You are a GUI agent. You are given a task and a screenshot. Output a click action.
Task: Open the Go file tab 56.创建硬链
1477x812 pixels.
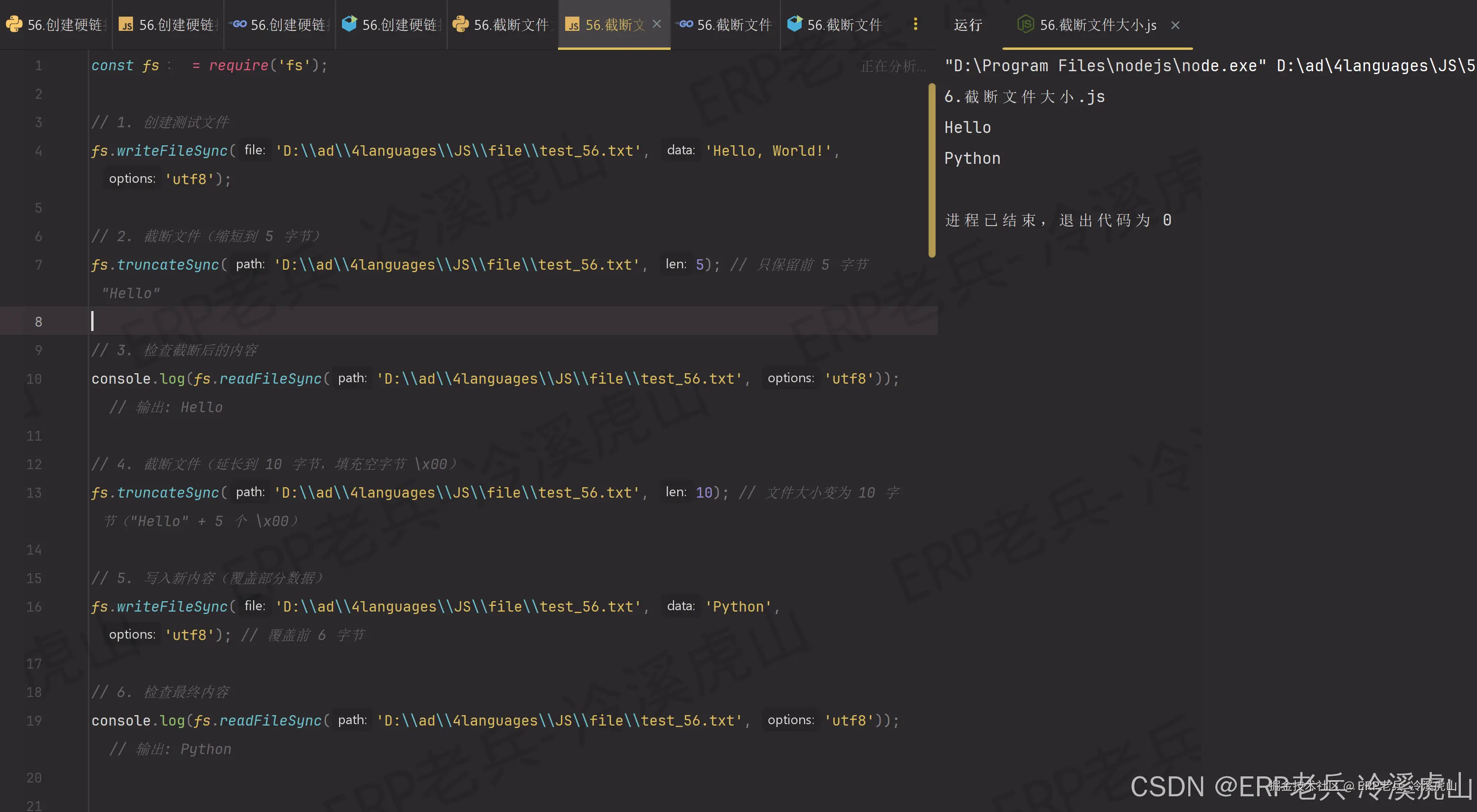pos(279,24)
